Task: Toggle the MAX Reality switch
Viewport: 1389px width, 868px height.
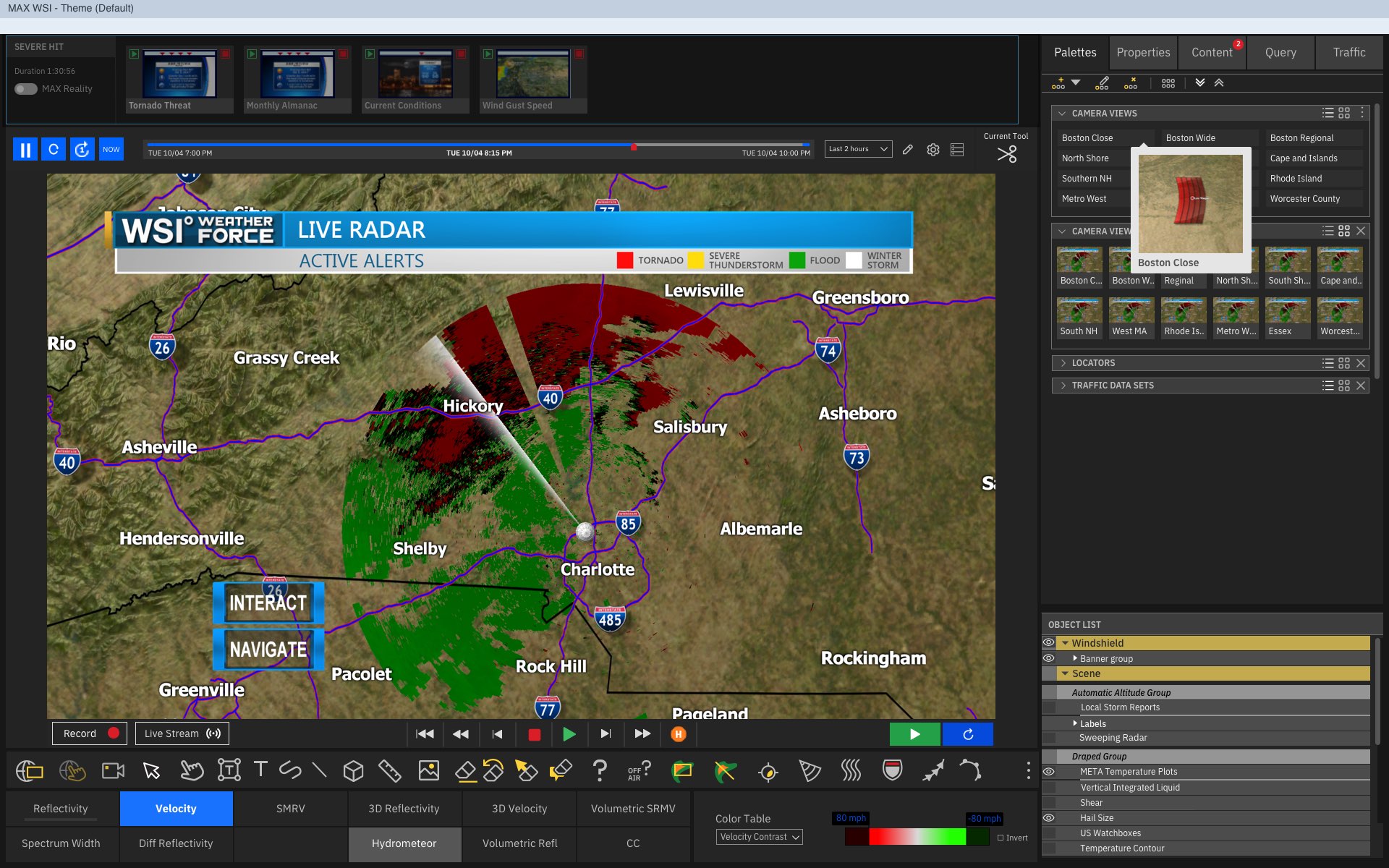Action: point(26,89)
